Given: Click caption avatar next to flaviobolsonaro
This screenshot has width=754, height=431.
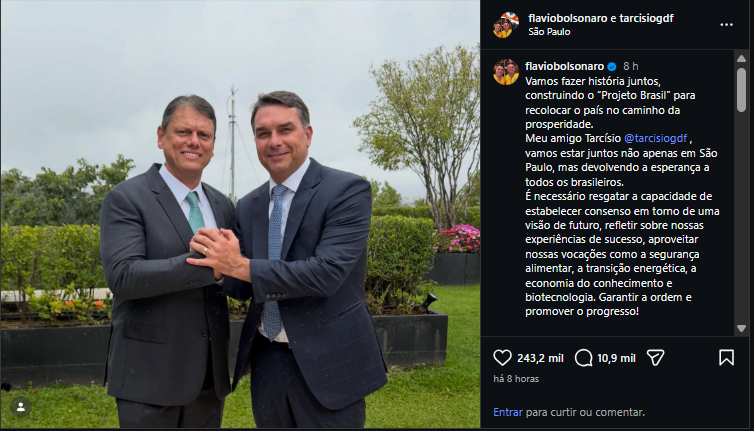Looking at the screenshot, I should [506, 72].
